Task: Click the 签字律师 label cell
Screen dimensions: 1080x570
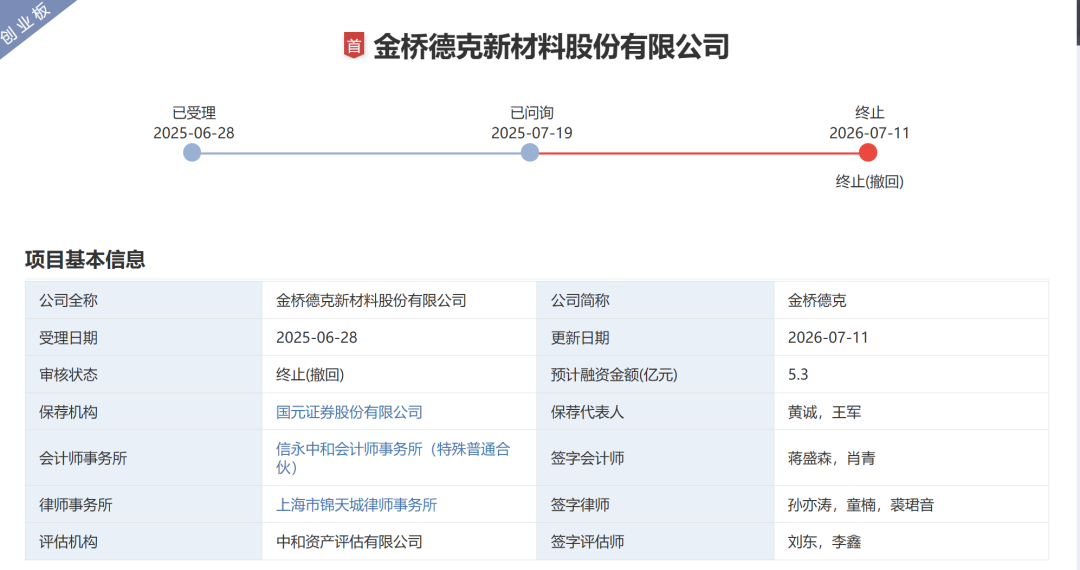Action: tap(655, 505)
